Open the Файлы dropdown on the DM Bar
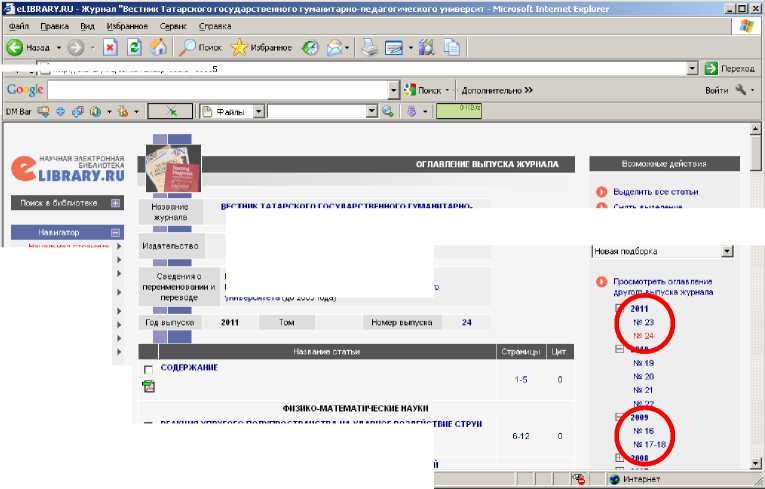 pyautogui.click(x=259, y=112)
